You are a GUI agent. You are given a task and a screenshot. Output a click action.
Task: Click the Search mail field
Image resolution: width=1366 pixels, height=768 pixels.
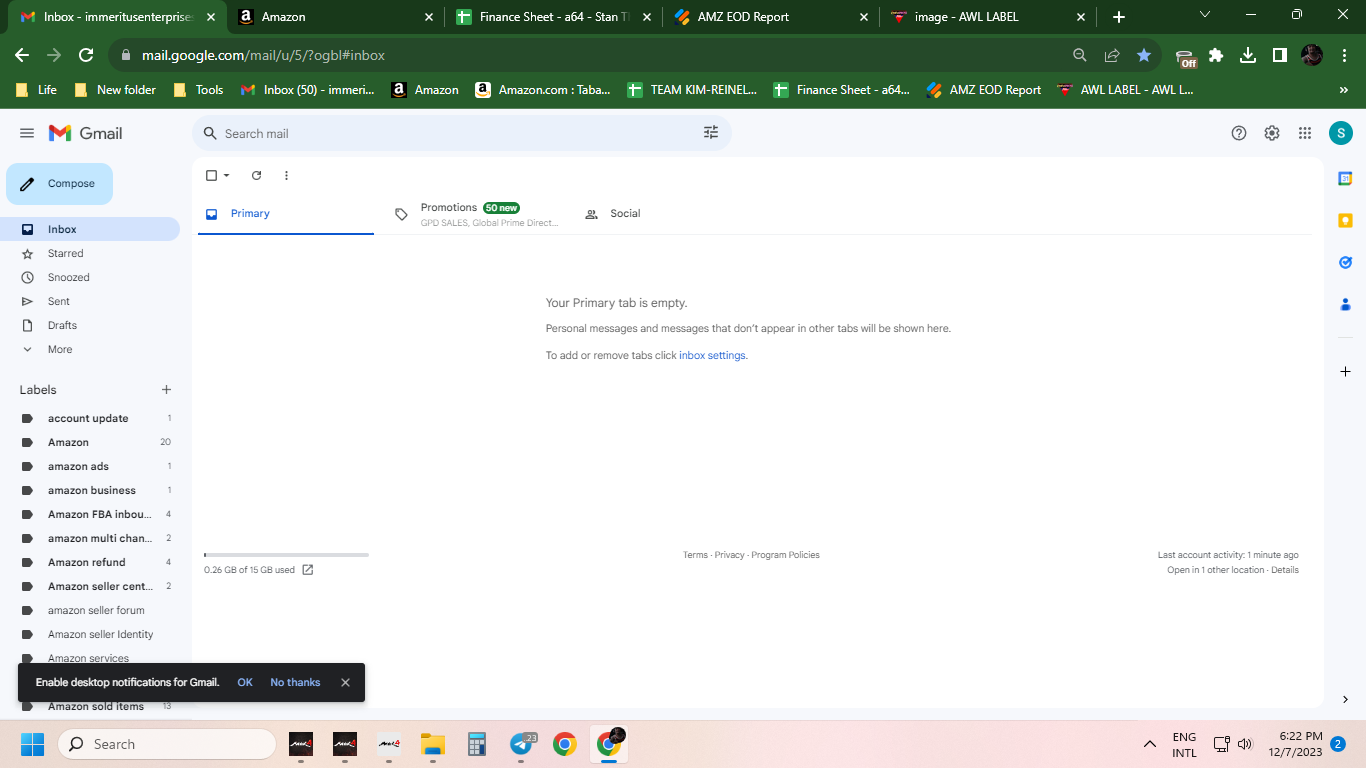(x=461, y=133)
